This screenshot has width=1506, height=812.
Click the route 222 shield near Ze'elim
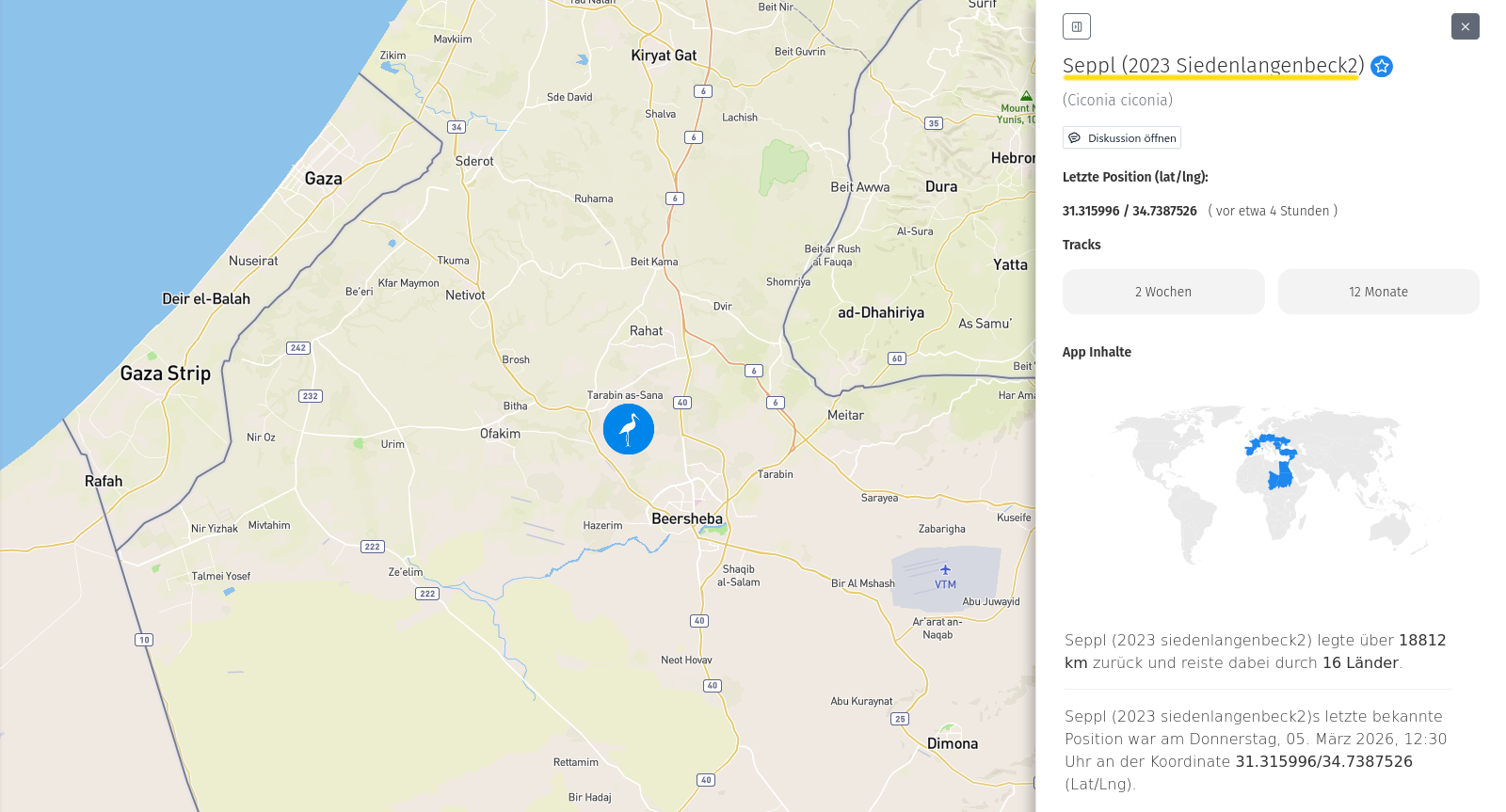427,594
